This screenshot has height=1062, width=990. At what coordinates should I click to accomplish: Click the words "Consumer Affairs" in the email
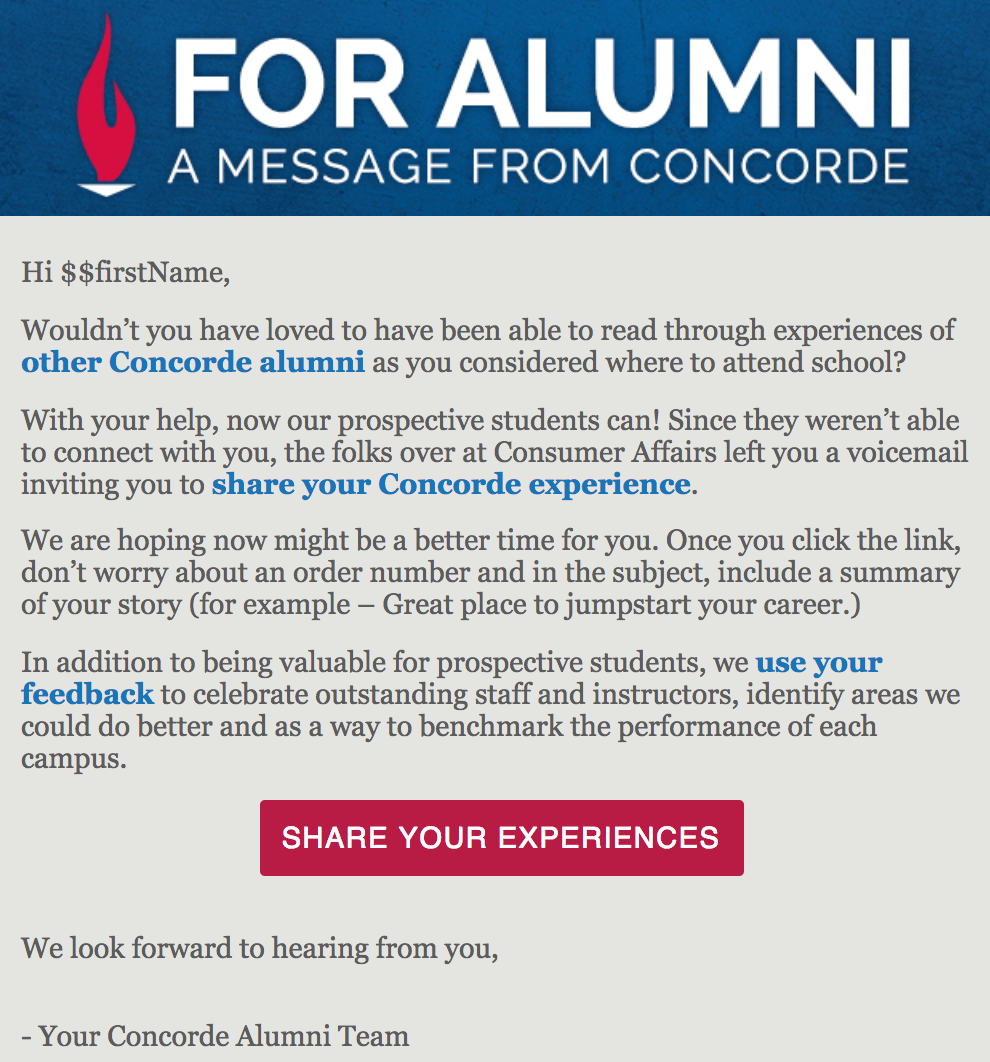605,452
